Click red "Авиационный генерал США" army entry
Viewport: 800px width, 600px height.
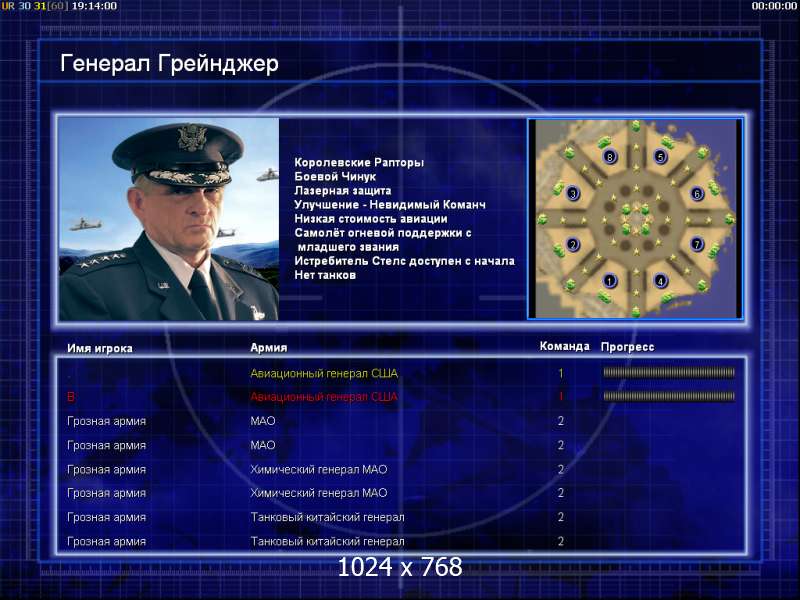[324, 397]
